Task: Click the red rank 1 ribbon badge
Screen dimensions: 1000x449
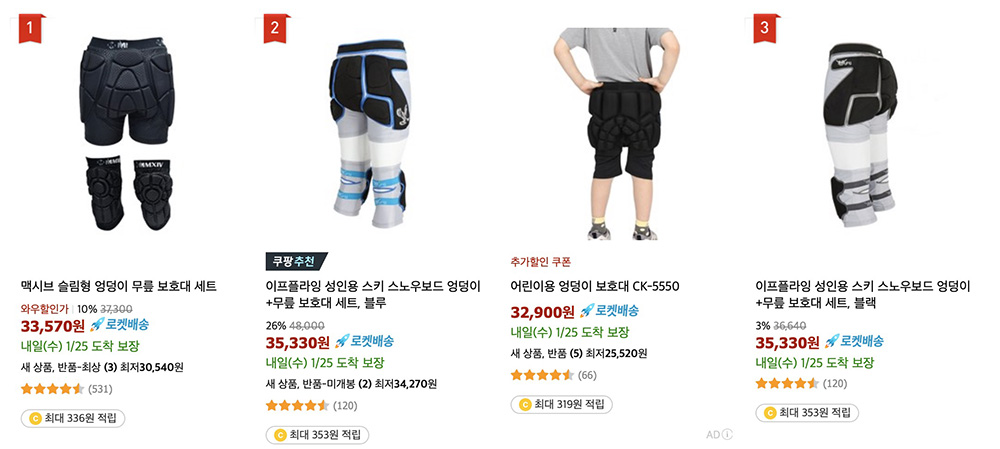Action: coord(32,28)
